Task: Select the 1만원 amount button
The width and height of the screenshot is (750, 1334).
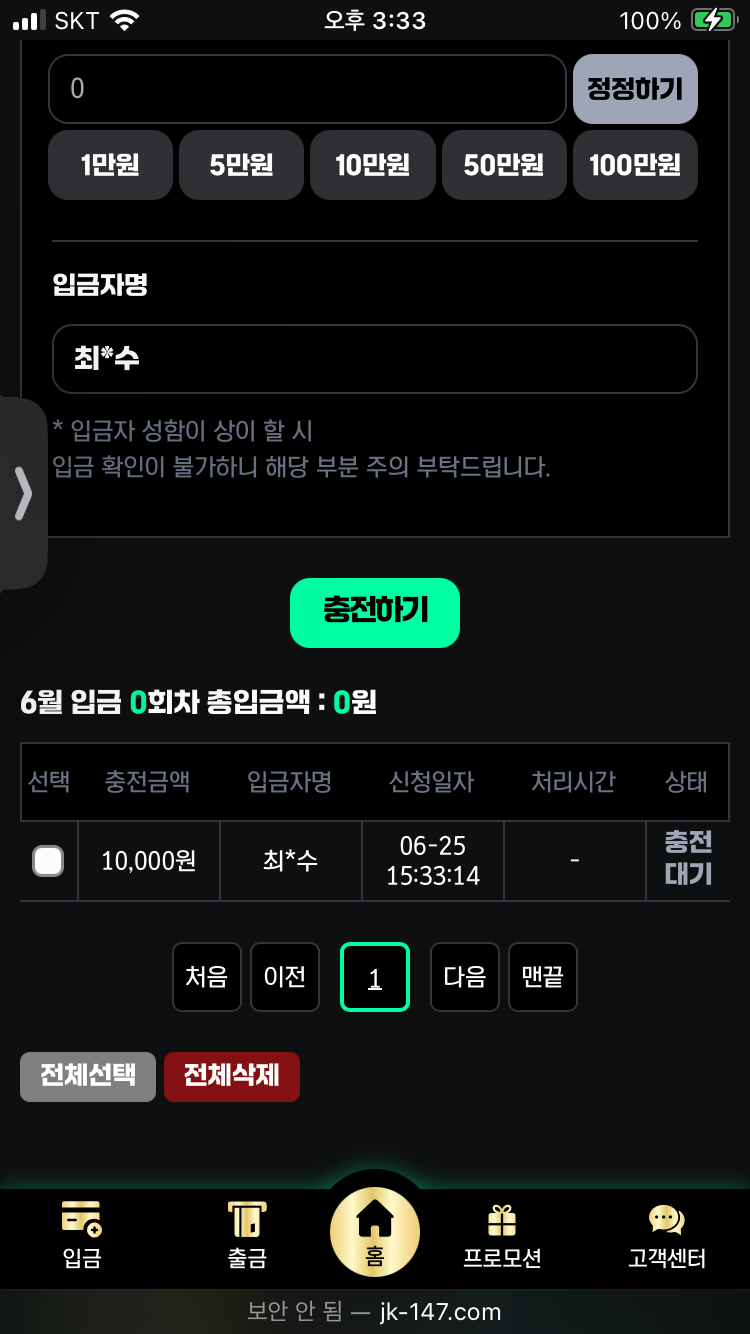Action: click(110, 165)
